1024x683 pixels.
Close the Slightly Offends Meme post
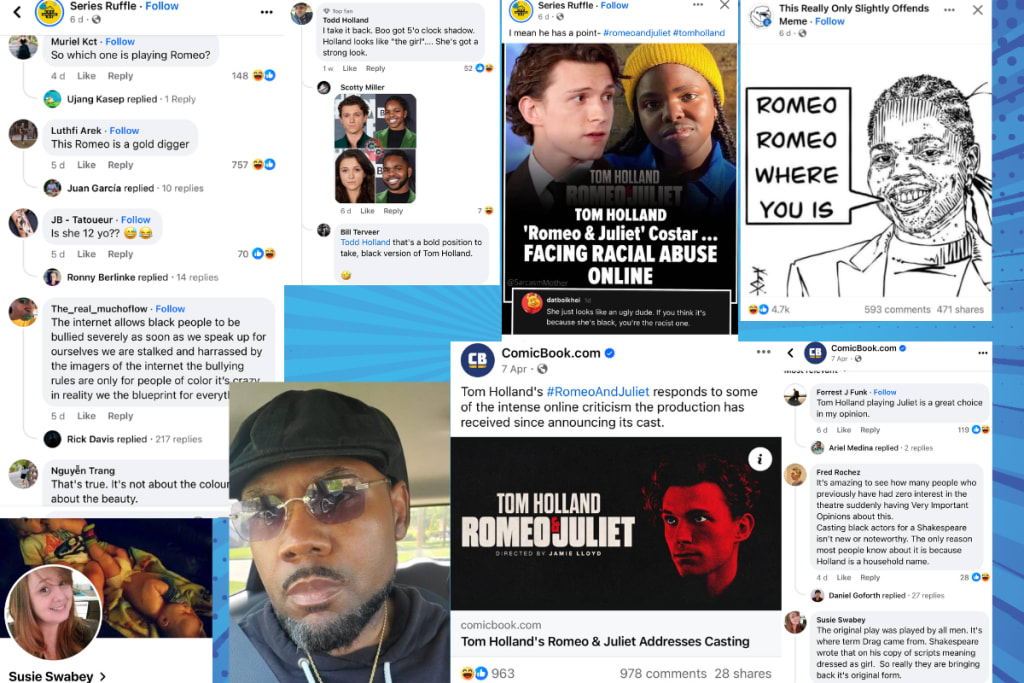(978, 10)
